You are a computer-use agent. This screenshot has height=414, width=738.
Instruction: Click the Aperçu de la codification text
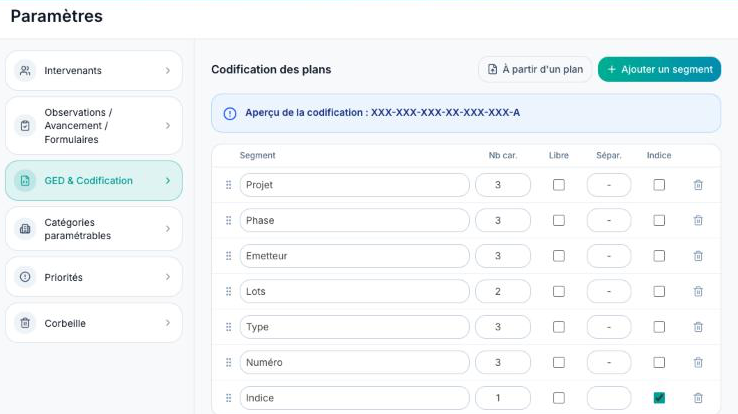tap(382, 113)
